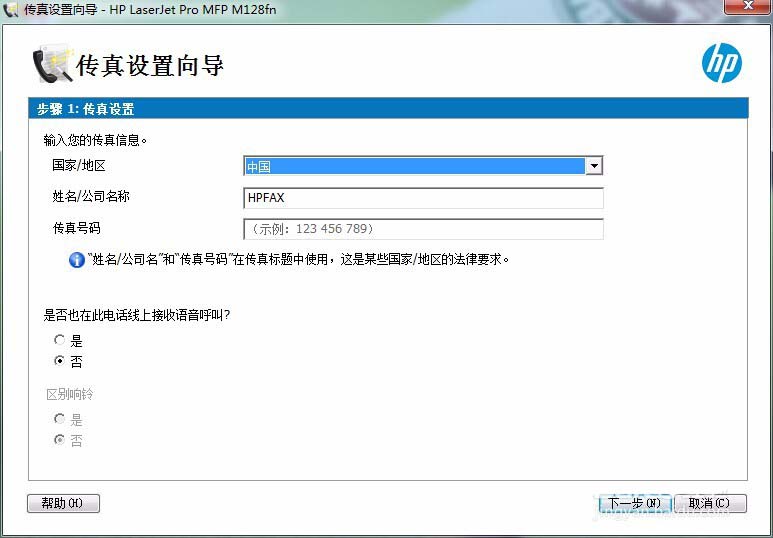This screenshot has height=538, width=773.
Task: Click the 帮助(H) button
Action: point(63,503)
